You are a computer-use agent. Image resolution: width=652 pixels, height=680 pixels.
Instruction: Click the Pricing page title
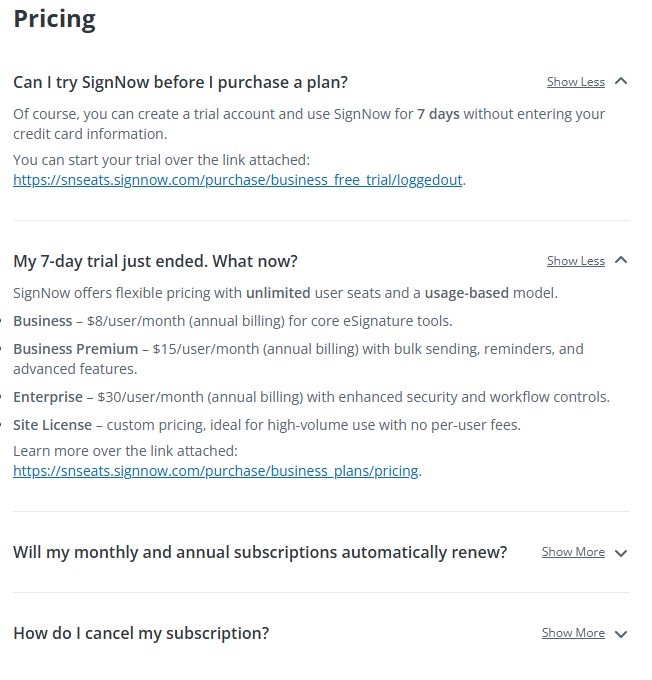click(x=54, y=20)
